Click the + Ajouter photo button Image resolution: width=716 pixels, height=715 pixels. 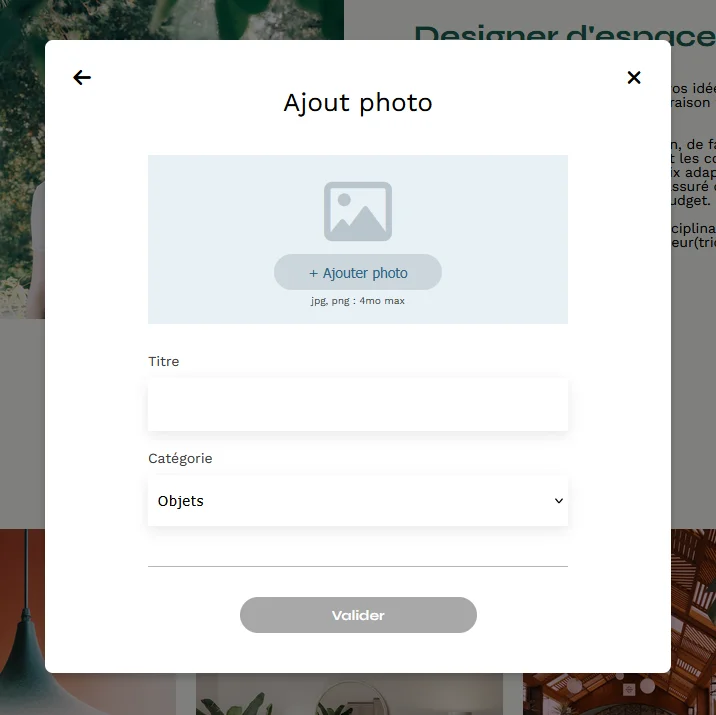point(358,272)
